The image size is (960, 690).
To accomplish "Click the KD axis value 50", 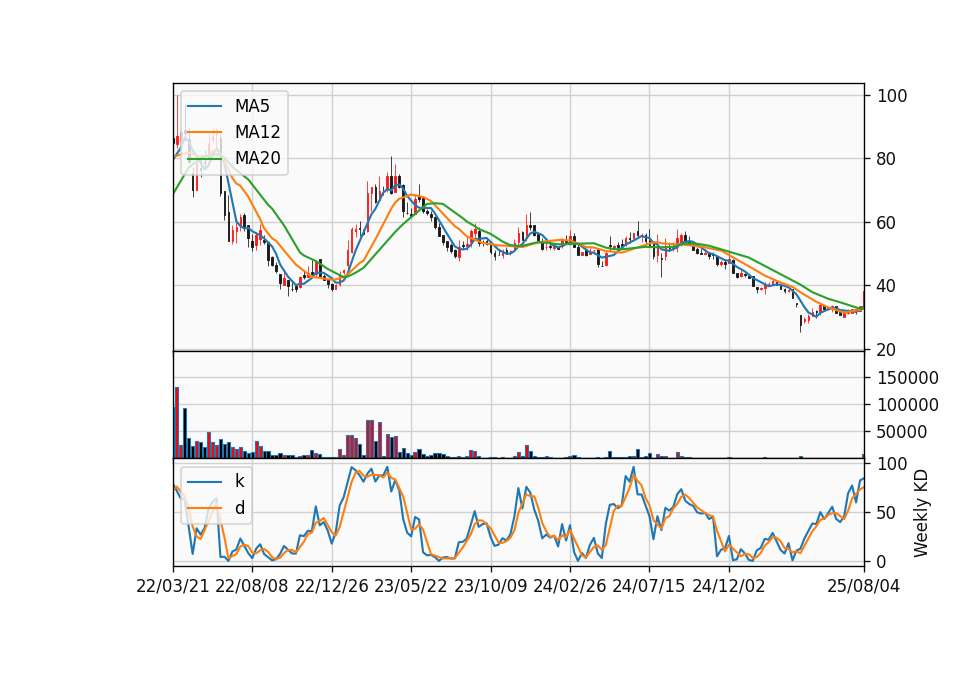I will [887, 513].
